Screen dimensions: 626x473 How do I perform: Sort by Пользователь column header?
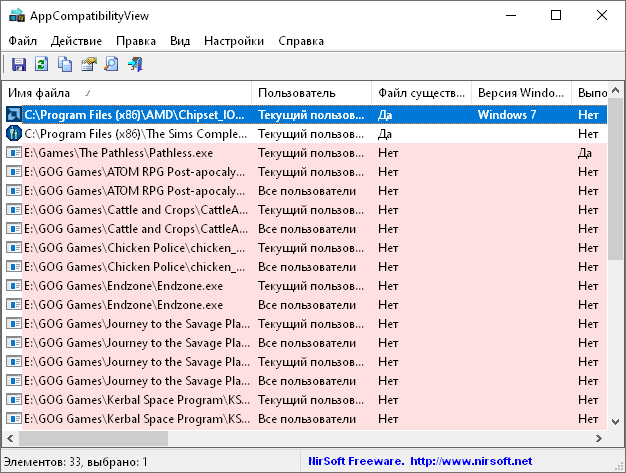coord(310,93)
